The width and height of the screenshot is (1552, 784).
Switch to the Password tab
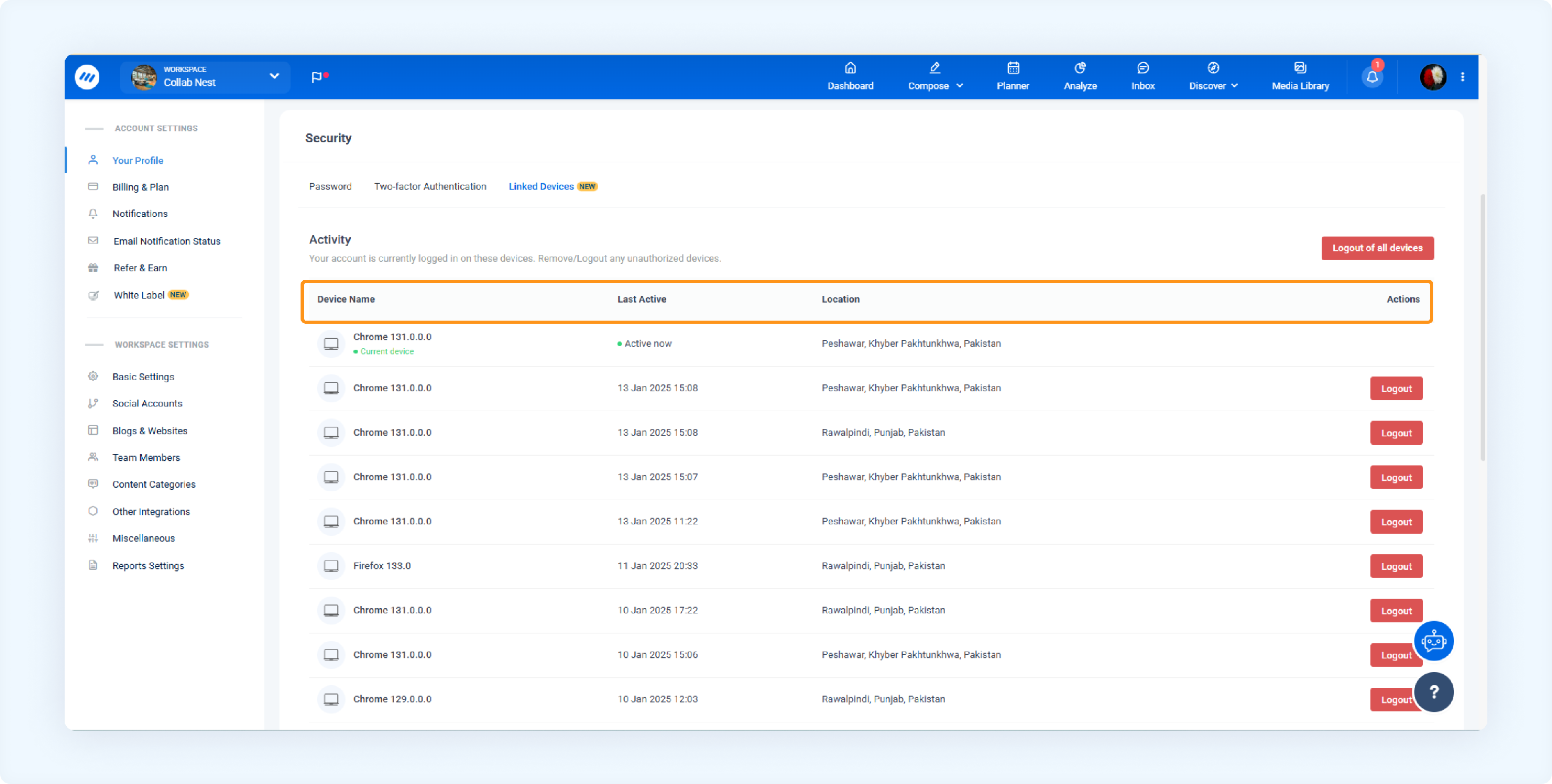click(x=330, y=186)
